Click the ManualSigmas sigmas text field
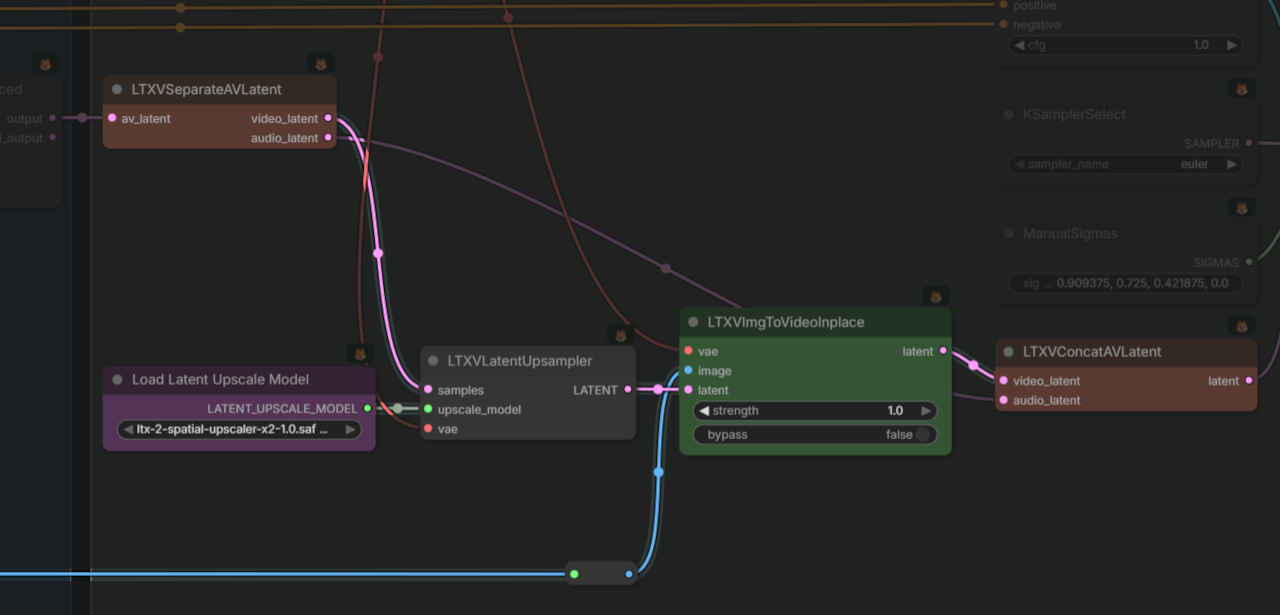Viewport: 1280px width, 615px height. tap(1125, 284)
